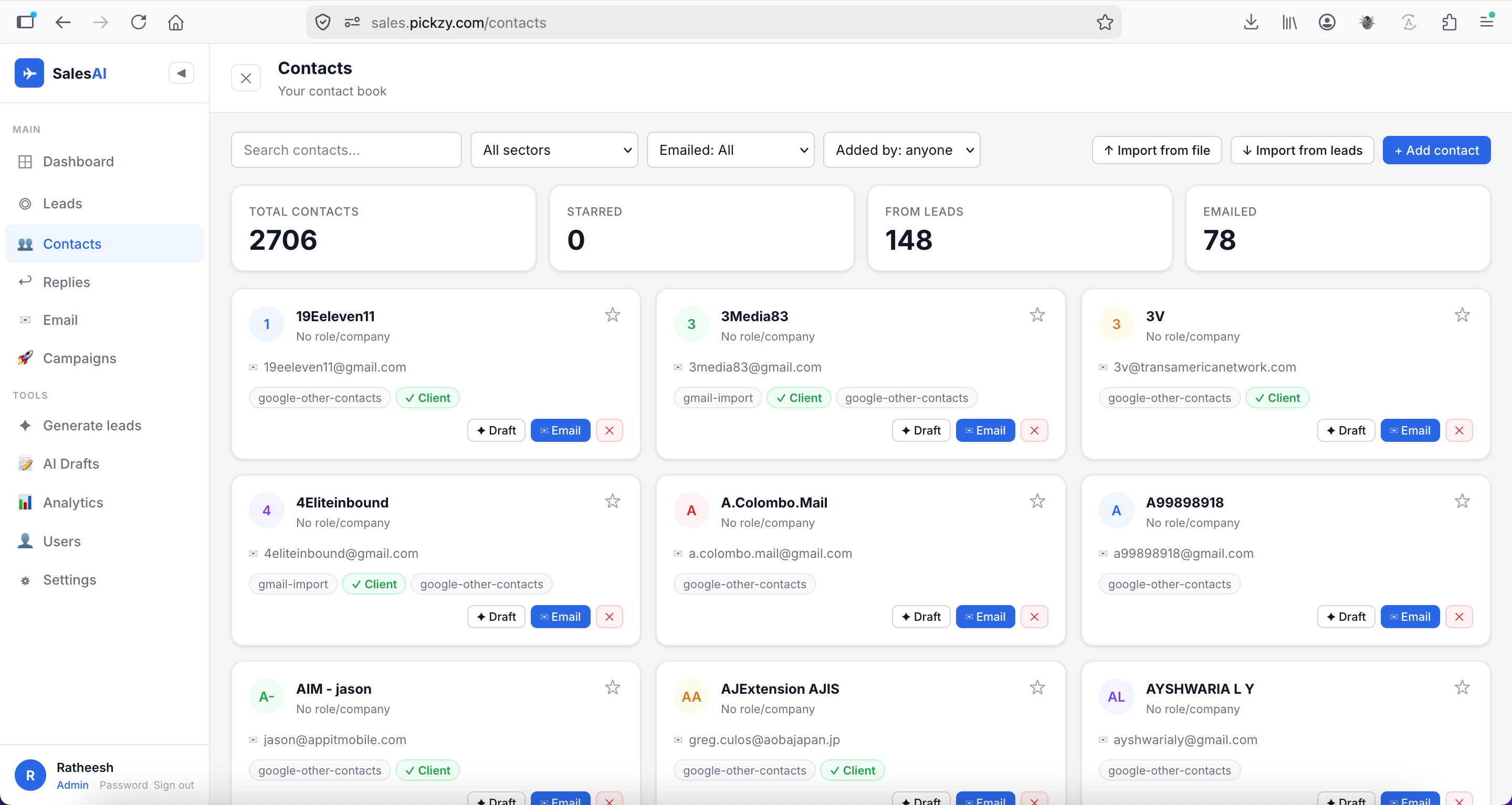Click Import from leads button

1302,150
